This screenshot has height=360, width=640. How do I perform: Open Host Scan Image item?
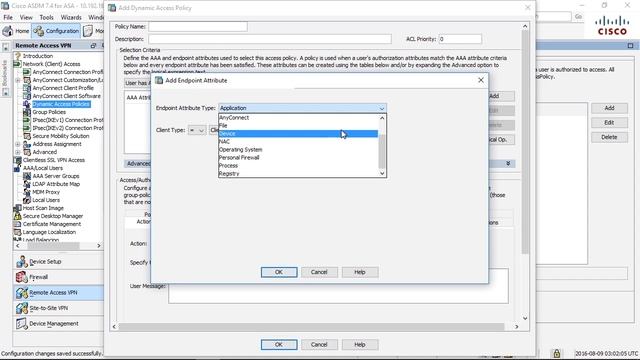coord(43,208)
